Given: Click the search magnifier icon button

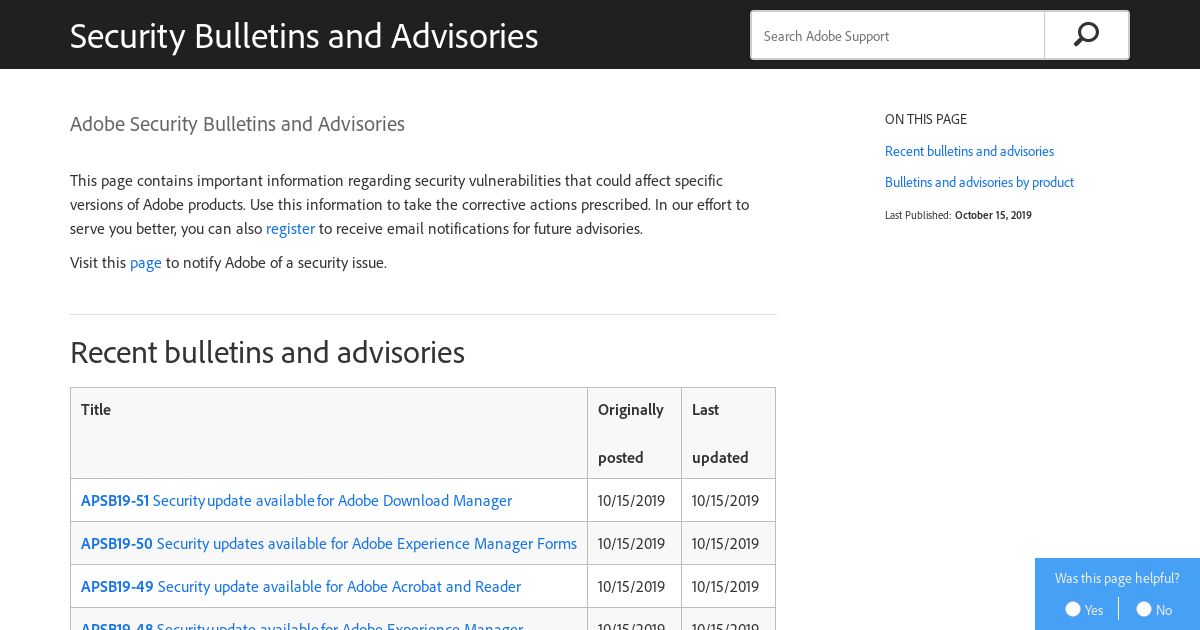Looking at the screenshot, I should point(1086,35).
